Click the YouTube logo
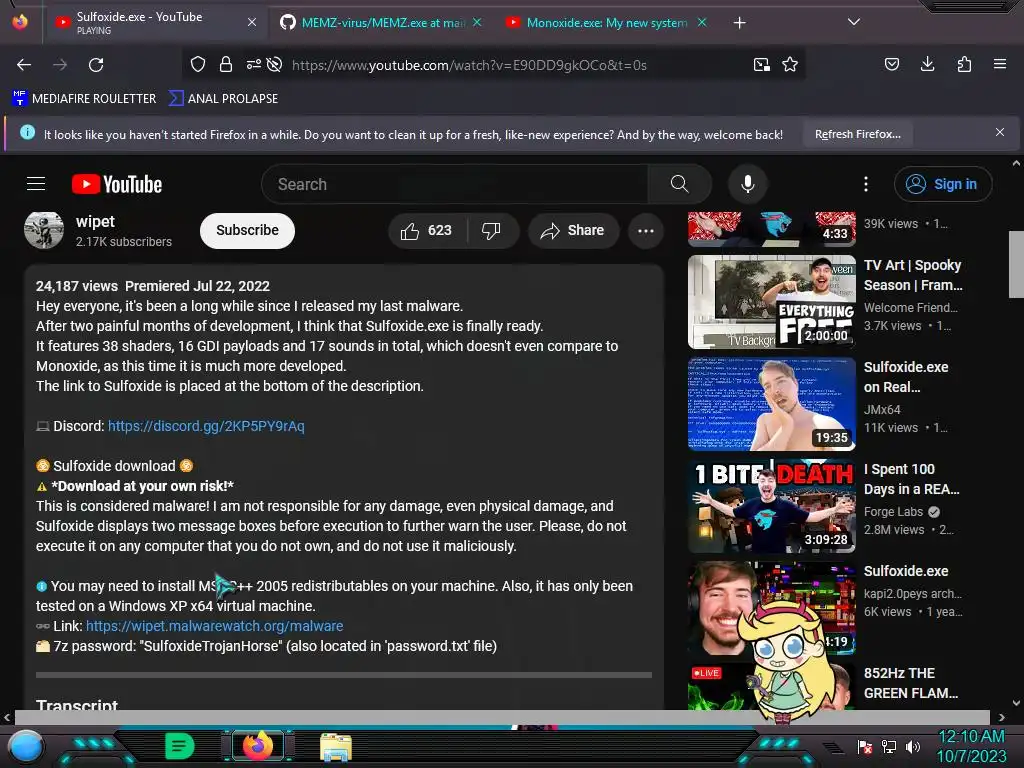This screenshot has width=1024, height=768. pos(117,184)
